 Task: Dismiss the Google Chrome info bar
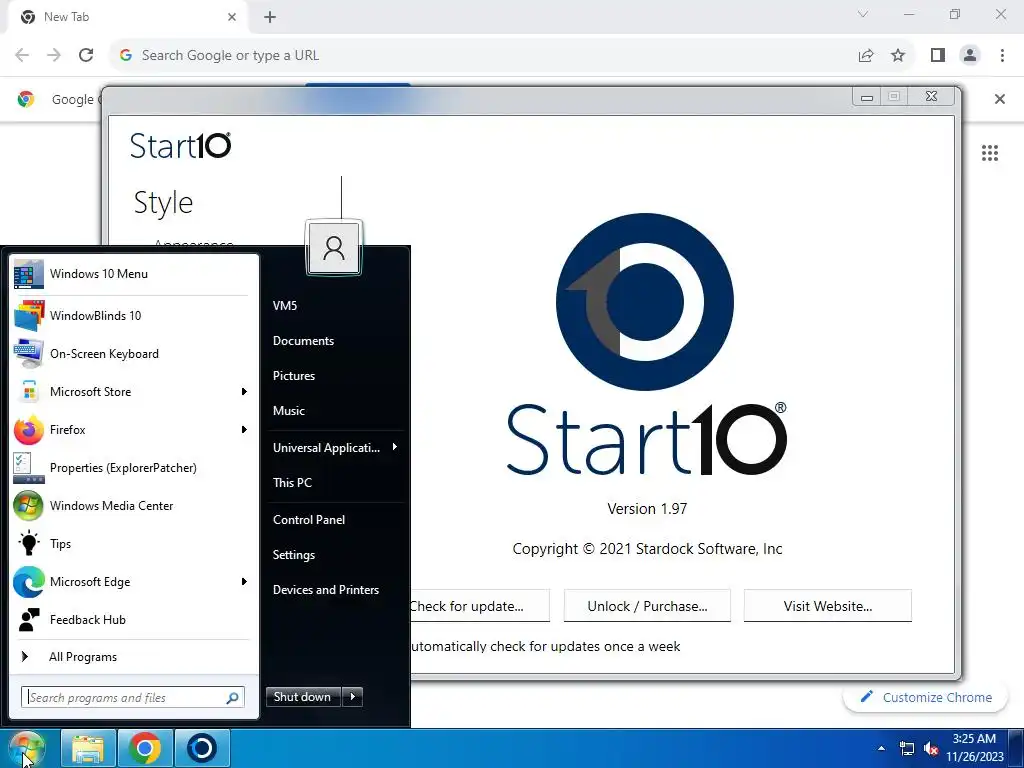[999, 99]
